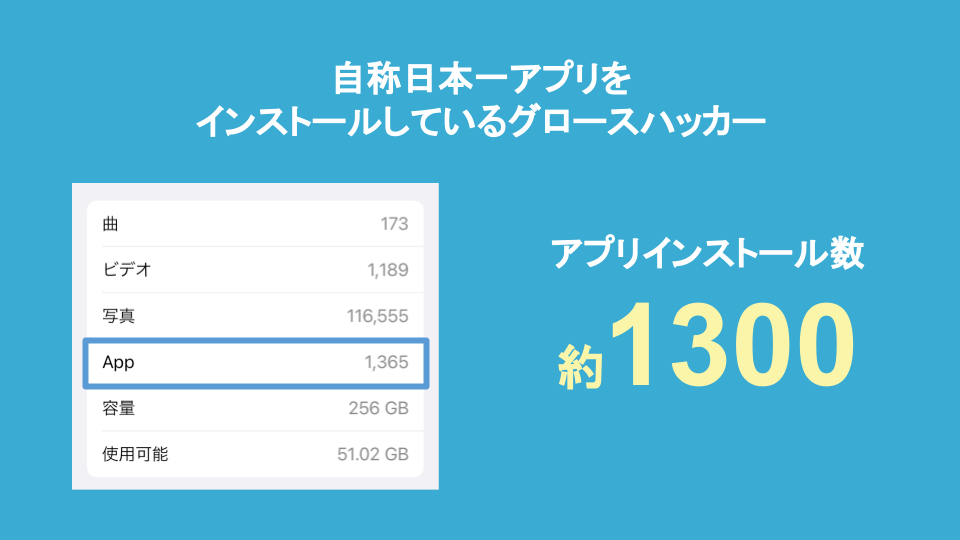Viewport: 960px width, 540px height.
Task: Click the App count 1,365
Action: click(386, 362)
